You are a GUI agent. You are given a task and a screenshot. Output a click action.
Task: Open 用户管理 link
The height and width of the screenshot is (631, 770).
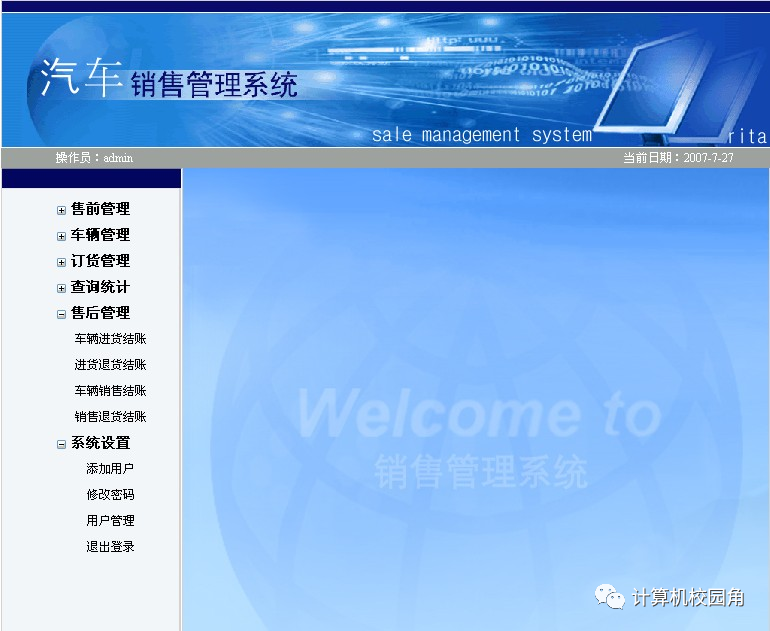click(x=110, y=521)
